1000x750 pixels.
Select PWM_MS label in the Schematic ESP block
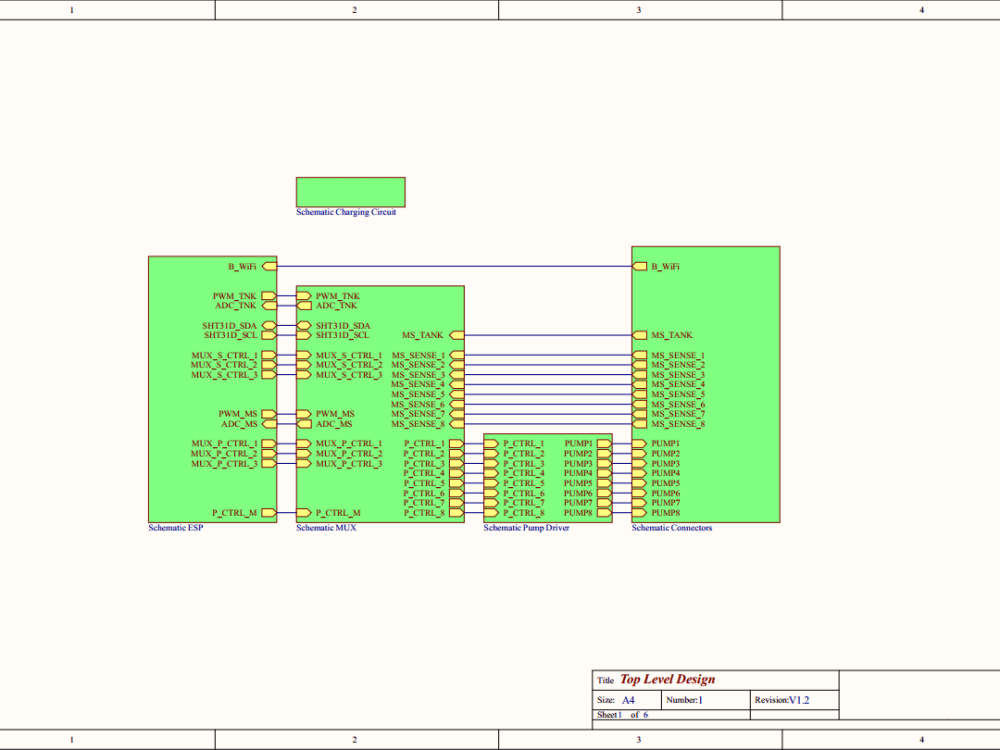pos(238,414)
